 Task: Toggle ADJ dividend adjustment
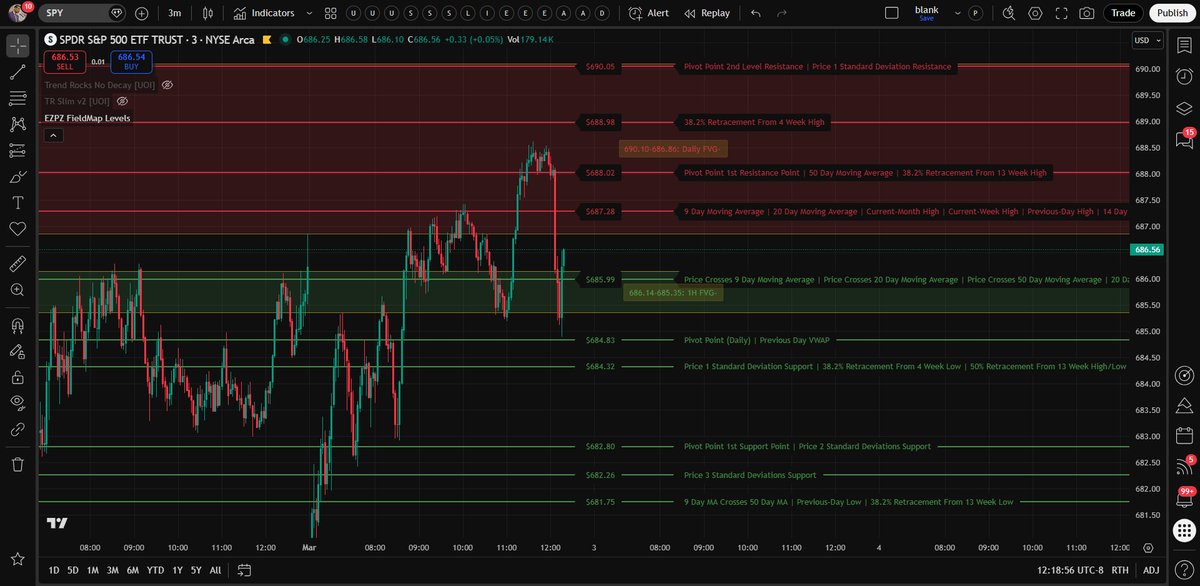click(x=1151, y=570)
